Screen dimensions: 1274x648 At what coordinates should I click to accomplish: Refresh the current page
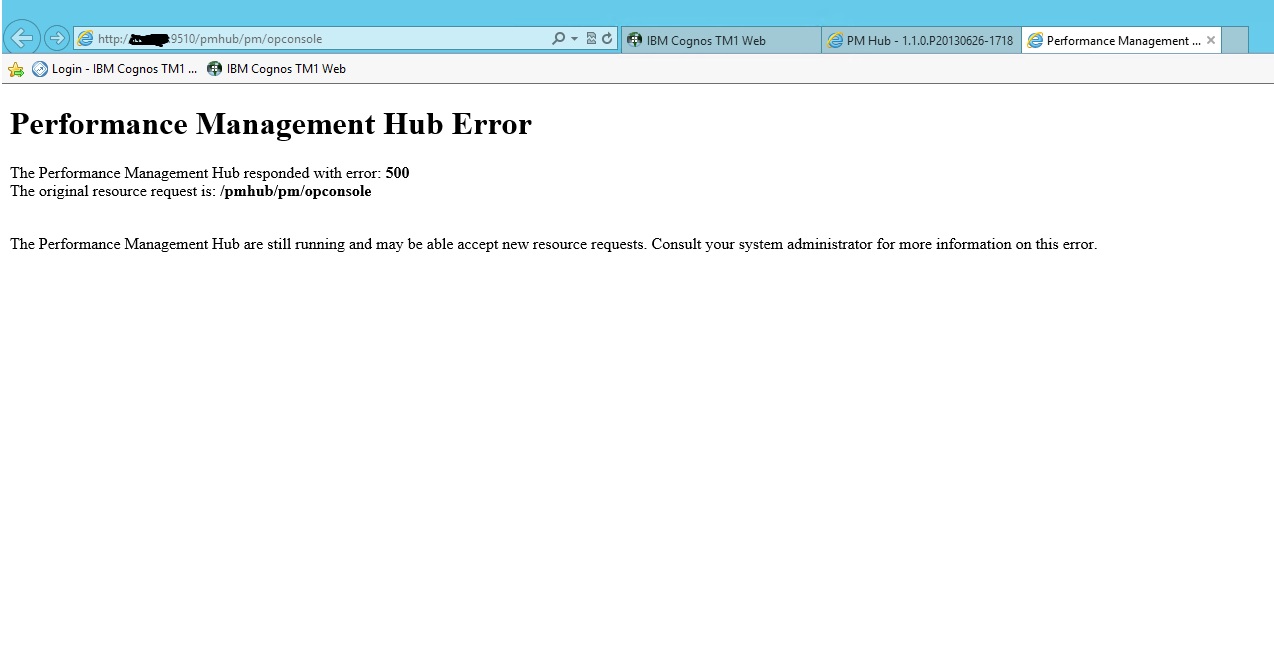(607, 39)
